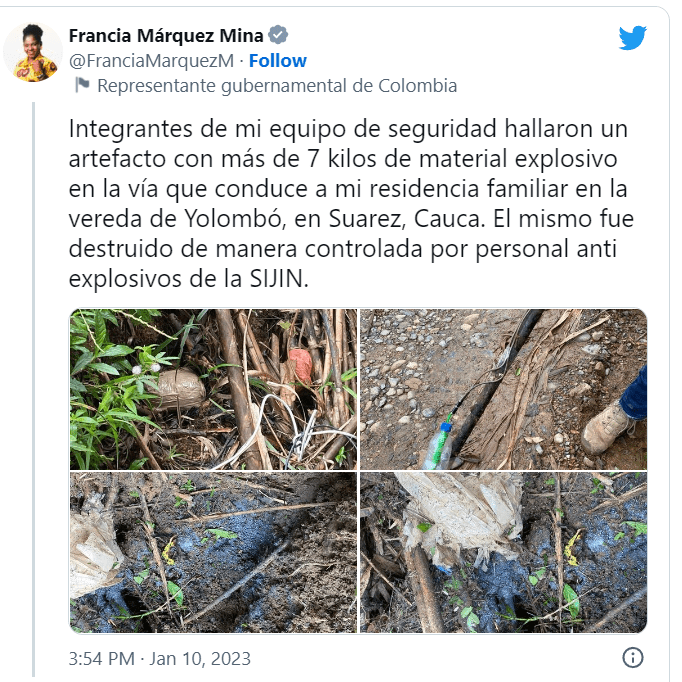Open the bottom-right torn plastic photo
The image size is (682, 682).
point(504,552)
